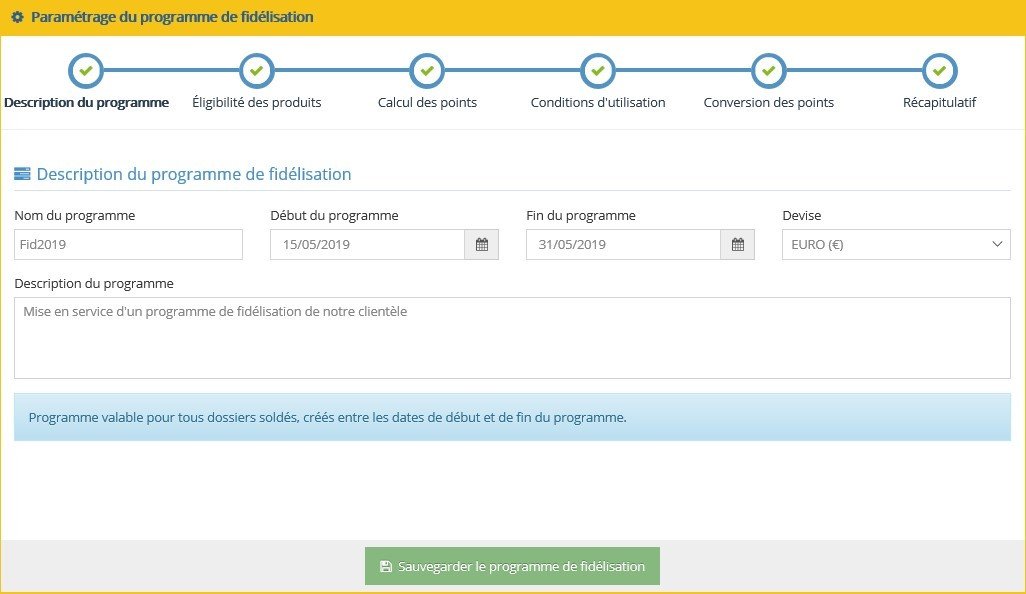Image resolution: width=1026 pixels, height=594 pixels.
Task: Click the Calcul des points step circle
Action: (x=427, y=71)
